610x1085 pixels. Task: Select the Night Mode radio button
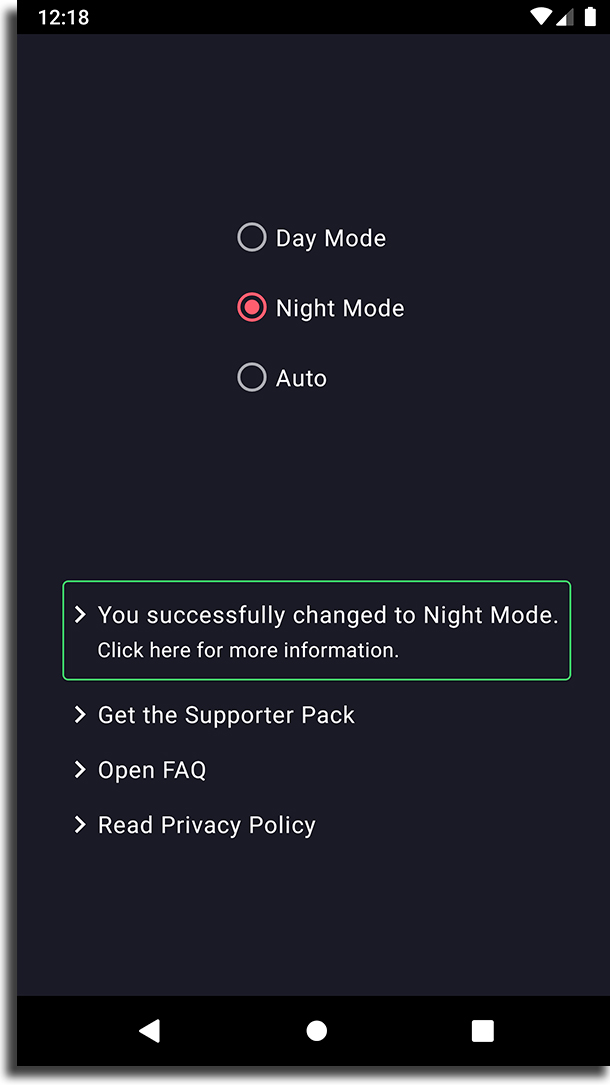coord(252,307)
